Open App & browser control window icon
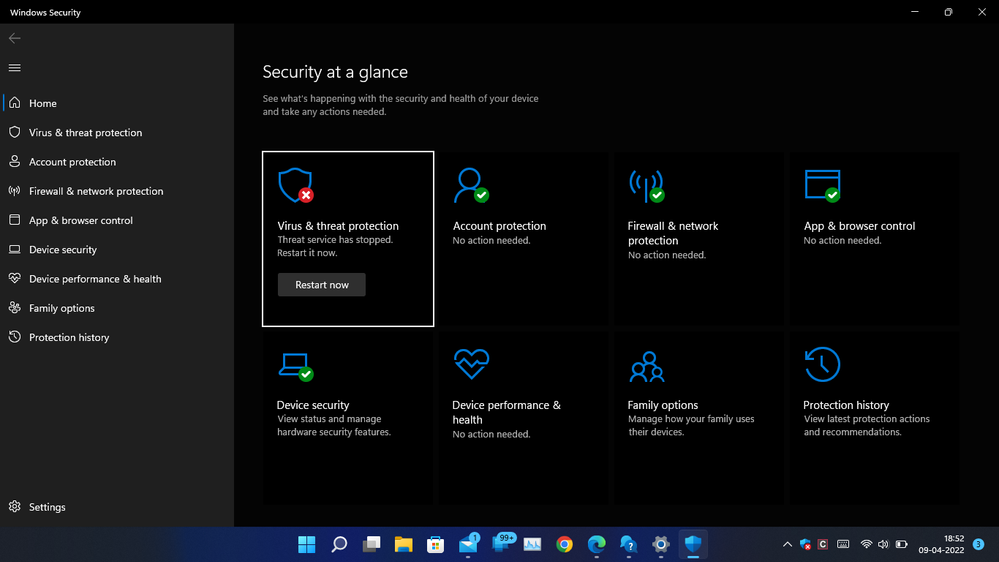Screen dimensions: 999x562 [x=823, y=185]
